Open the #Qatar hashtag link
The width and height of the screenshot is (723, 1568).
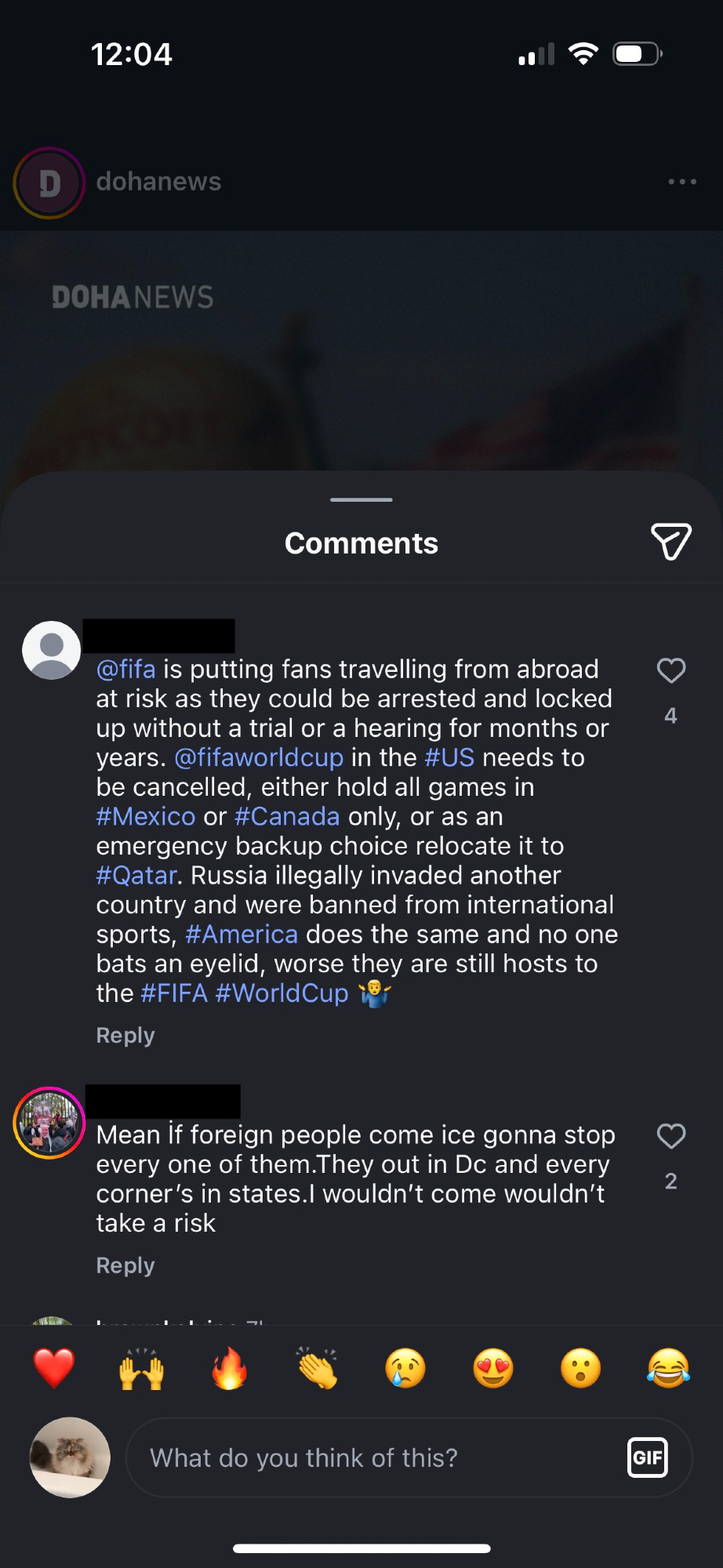pos(136,875)
